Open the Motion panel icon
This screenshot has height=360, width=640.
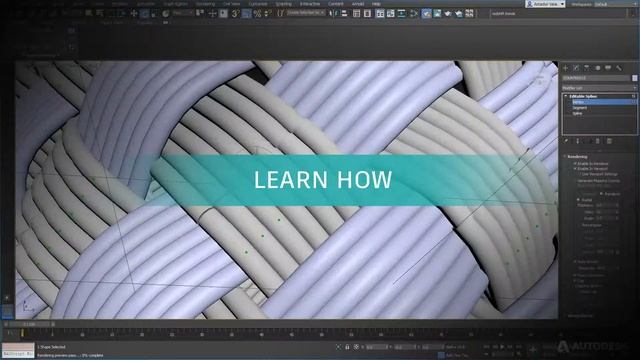point(598,68)
